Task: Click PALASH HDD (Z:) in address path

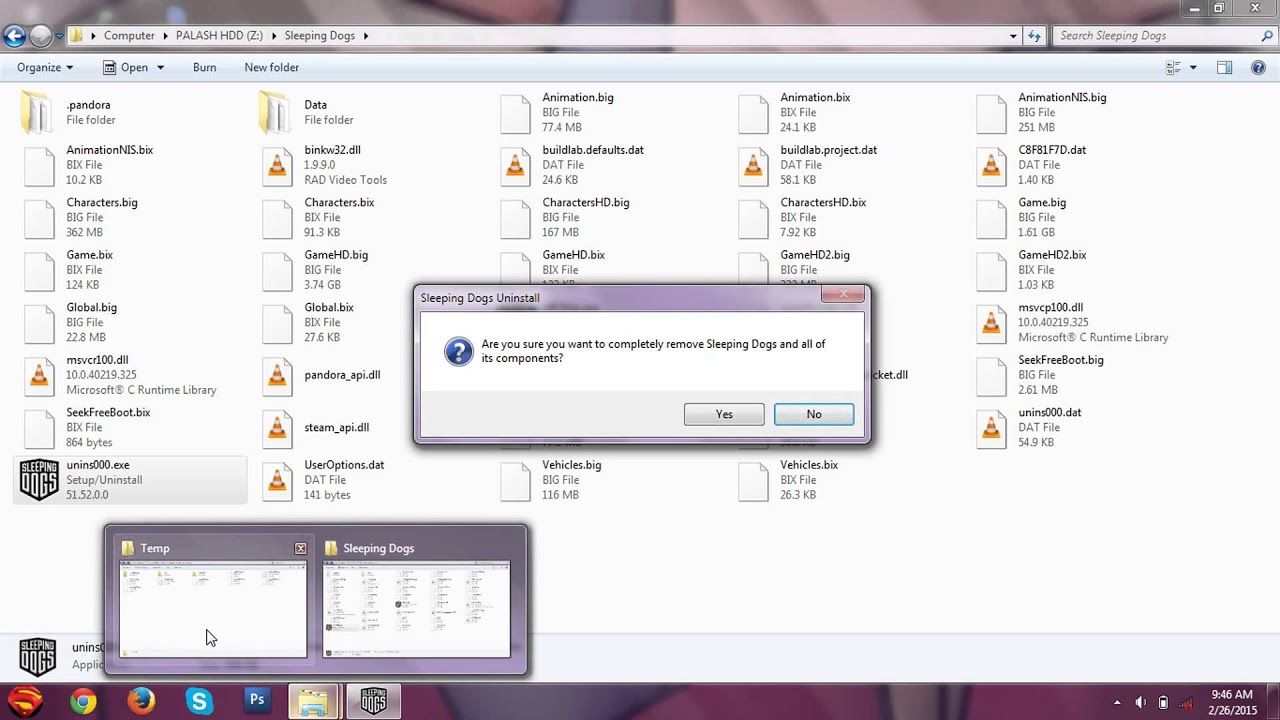Action: tap(219, 35)
